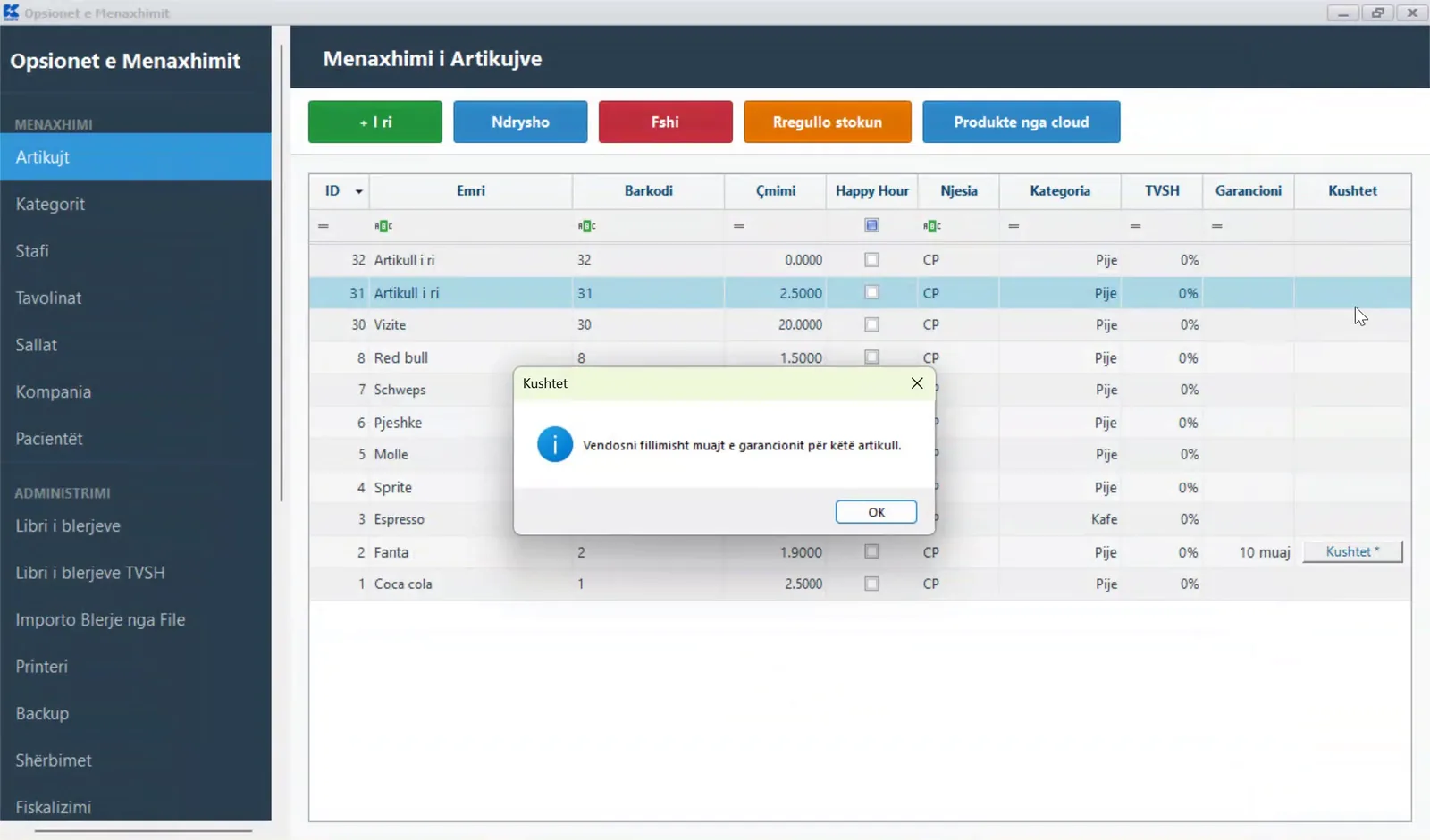Click the Emri column text filter icon
1430x840 pixels.
pyautogui.click(x=383, y=226)
